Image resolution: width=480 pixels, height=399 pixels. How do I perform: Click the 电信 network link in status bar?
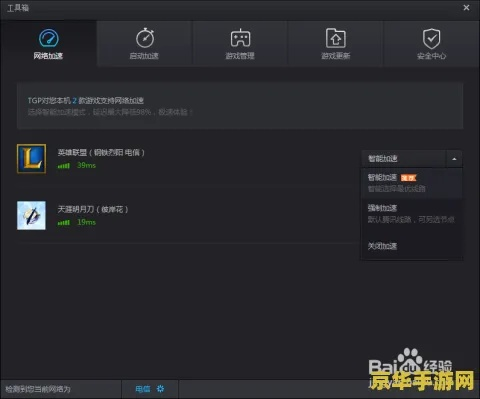pyautogui.click(x=143, y=389)
